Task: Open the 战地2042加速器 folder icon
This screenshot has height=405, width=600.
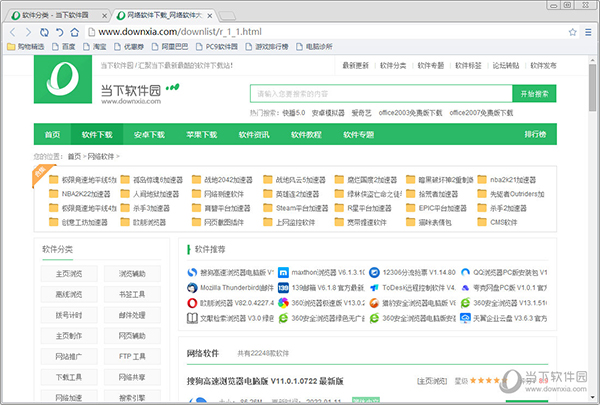Action: coord(196,180)
